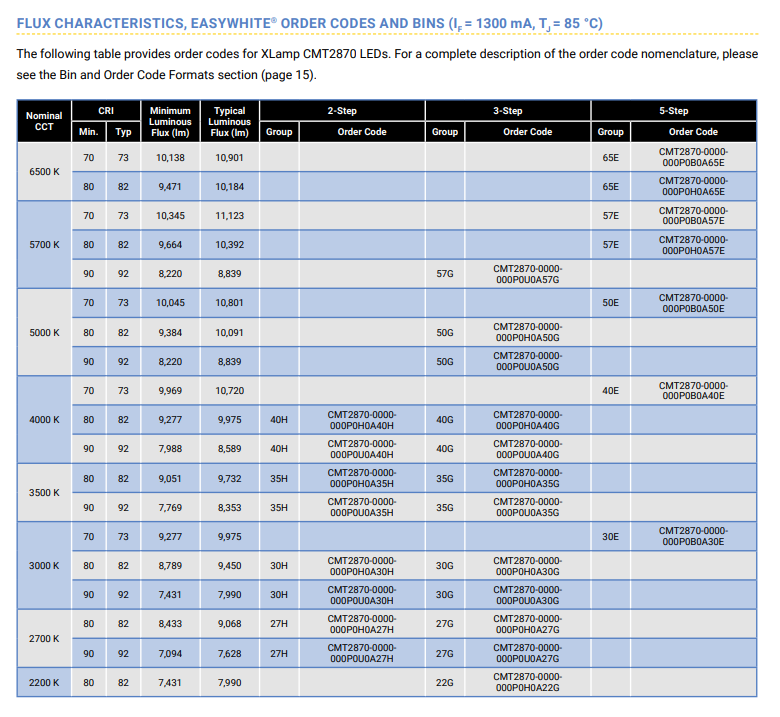Select the Nominal CCT column header
The height and width of the screenshot is (717, 780).
click(44, 121)
